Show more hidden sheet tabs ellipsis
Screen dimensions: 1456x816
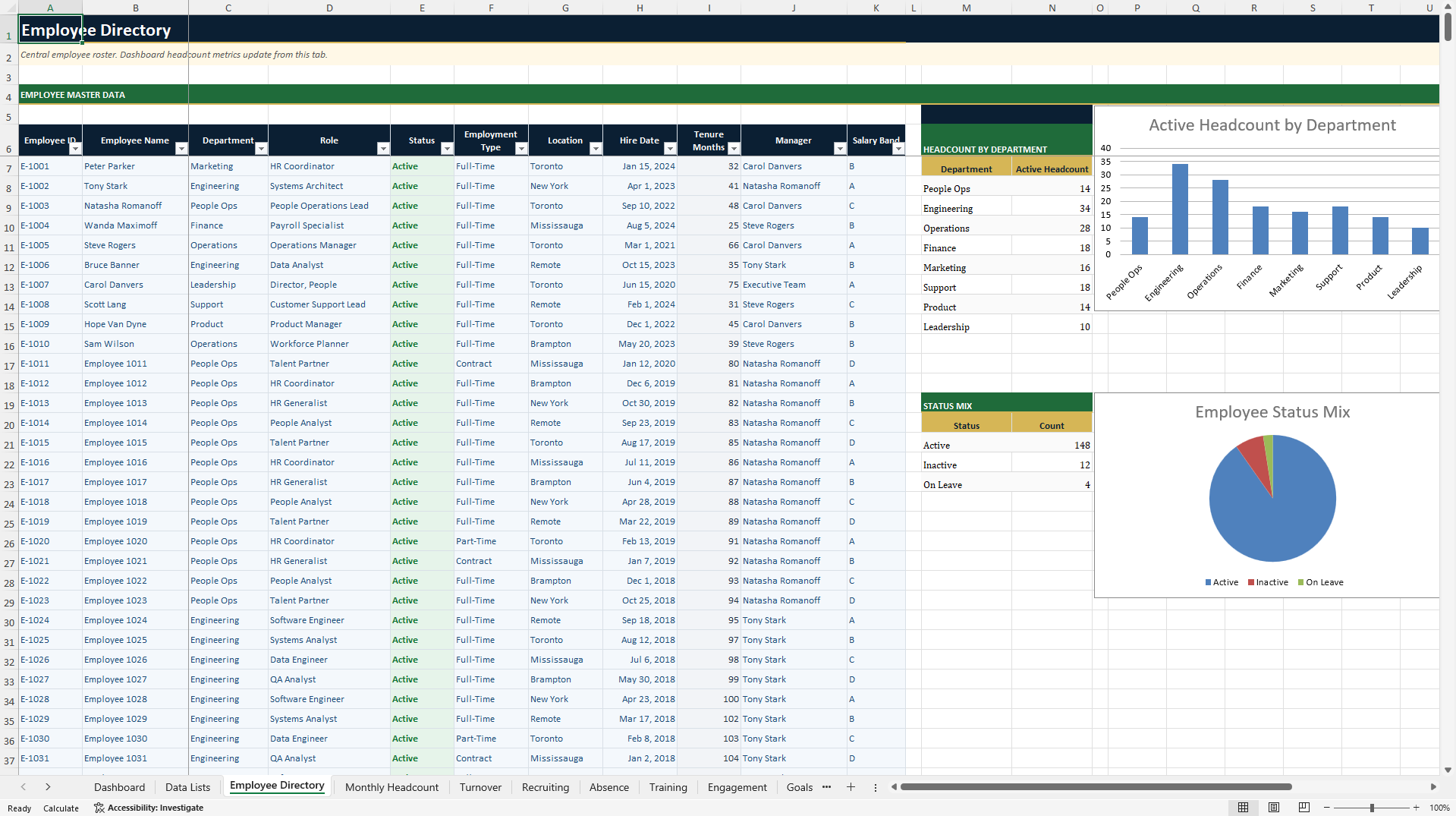826,787
